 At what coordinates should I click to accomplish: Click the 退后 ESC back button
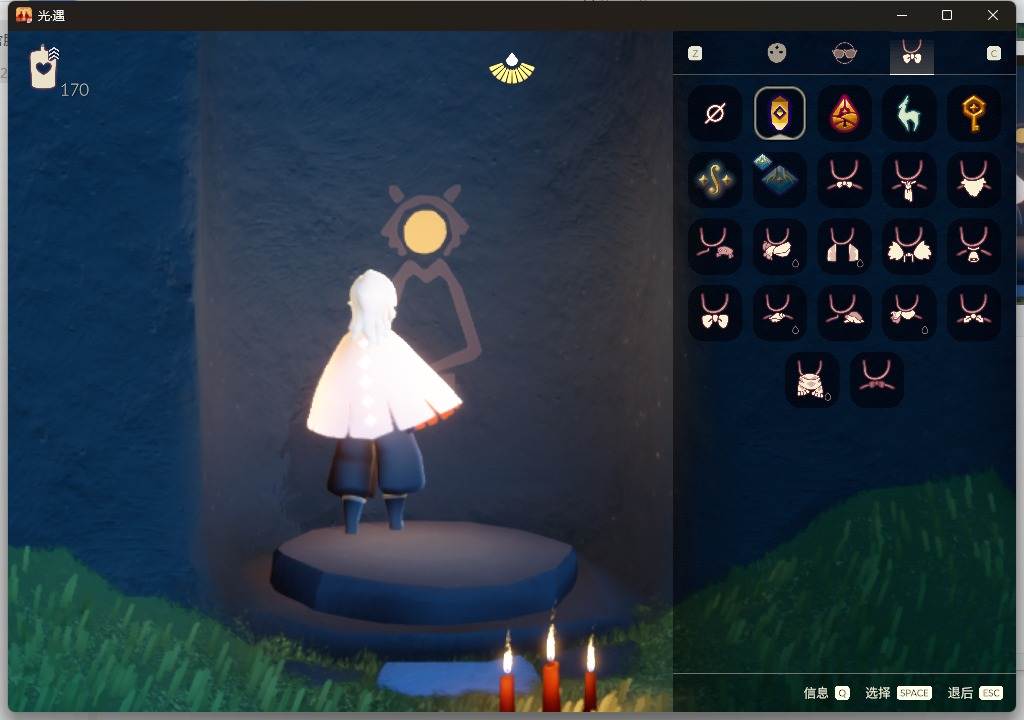point(975,693)
